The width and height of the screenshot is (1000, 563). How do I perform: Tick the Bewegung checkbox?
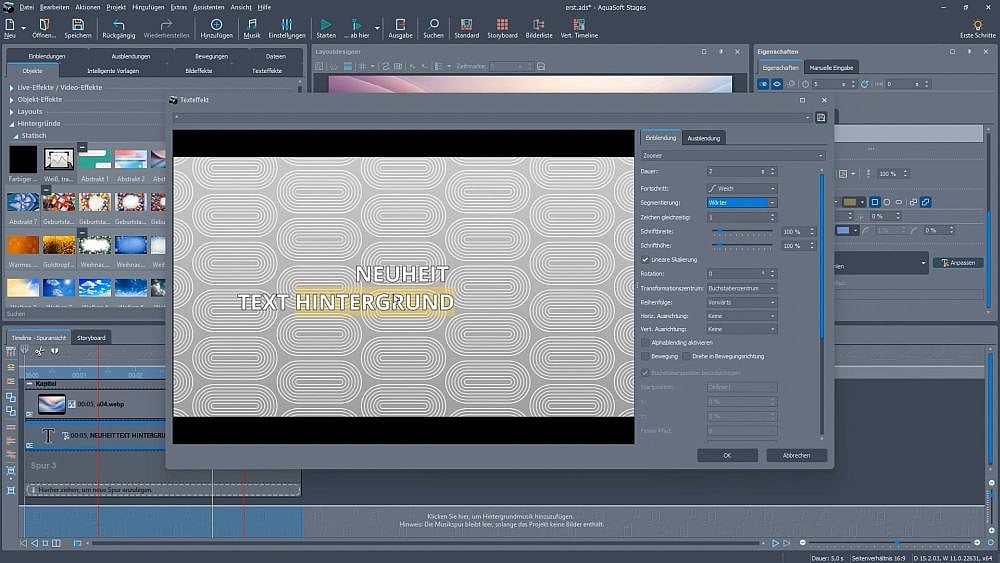645,356
